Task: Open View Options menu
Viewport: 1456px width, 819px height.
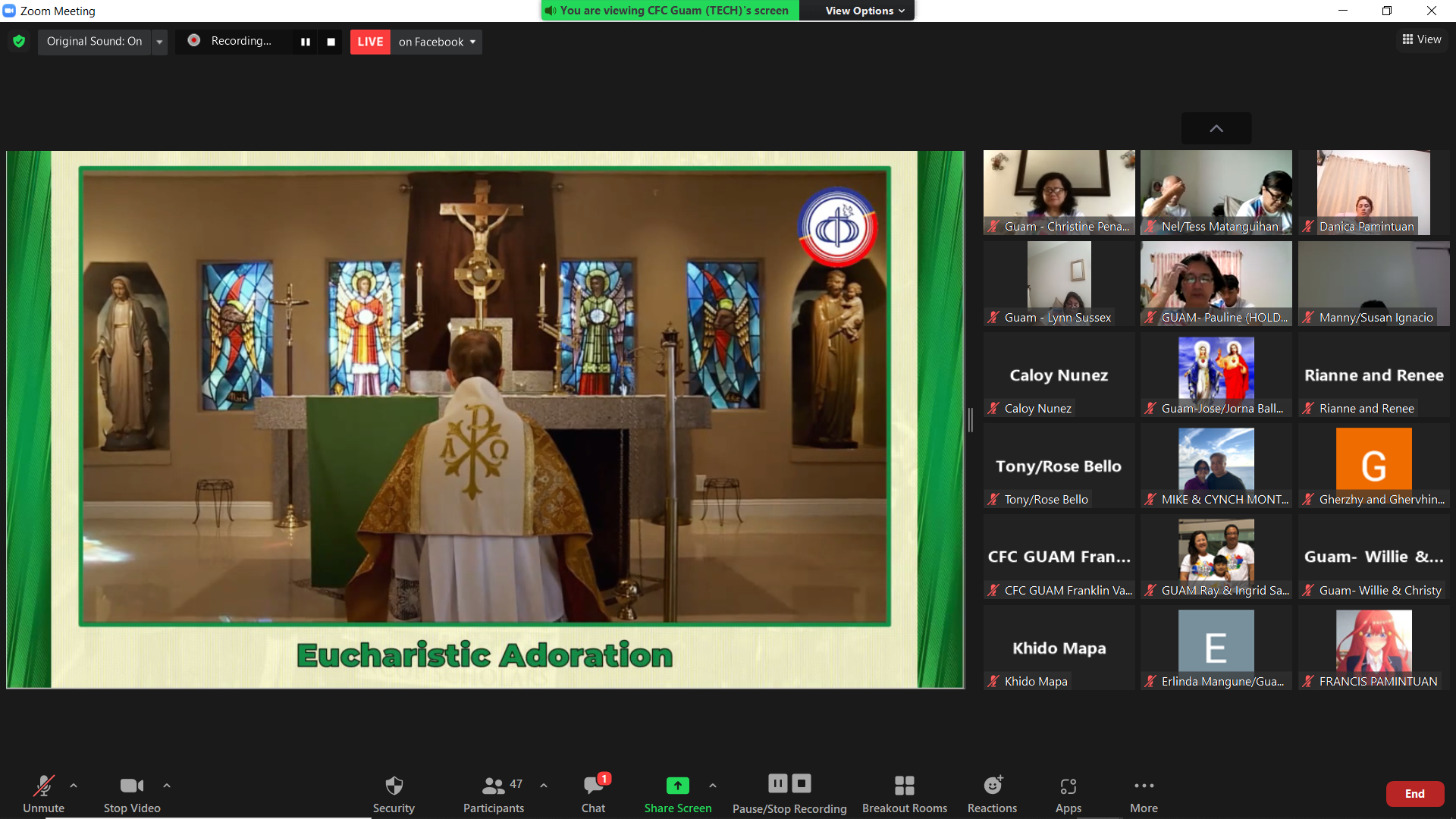Action: [x=864, y=11]
